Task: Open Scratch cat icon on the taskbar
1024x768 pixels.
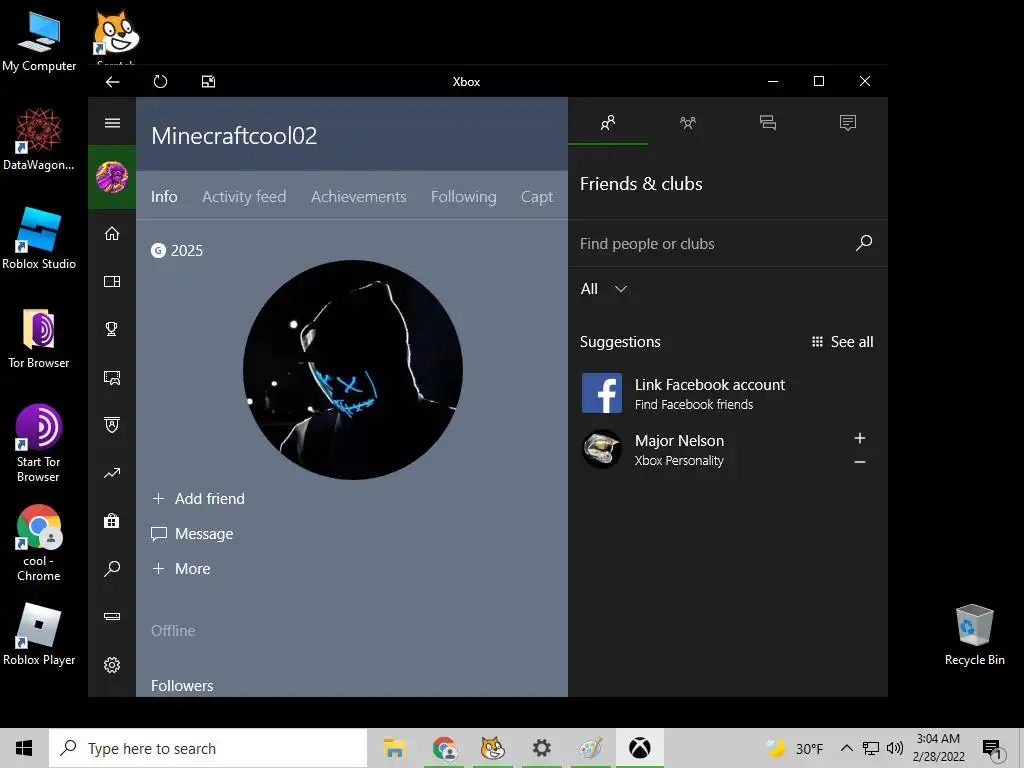Action: point(492,748)
